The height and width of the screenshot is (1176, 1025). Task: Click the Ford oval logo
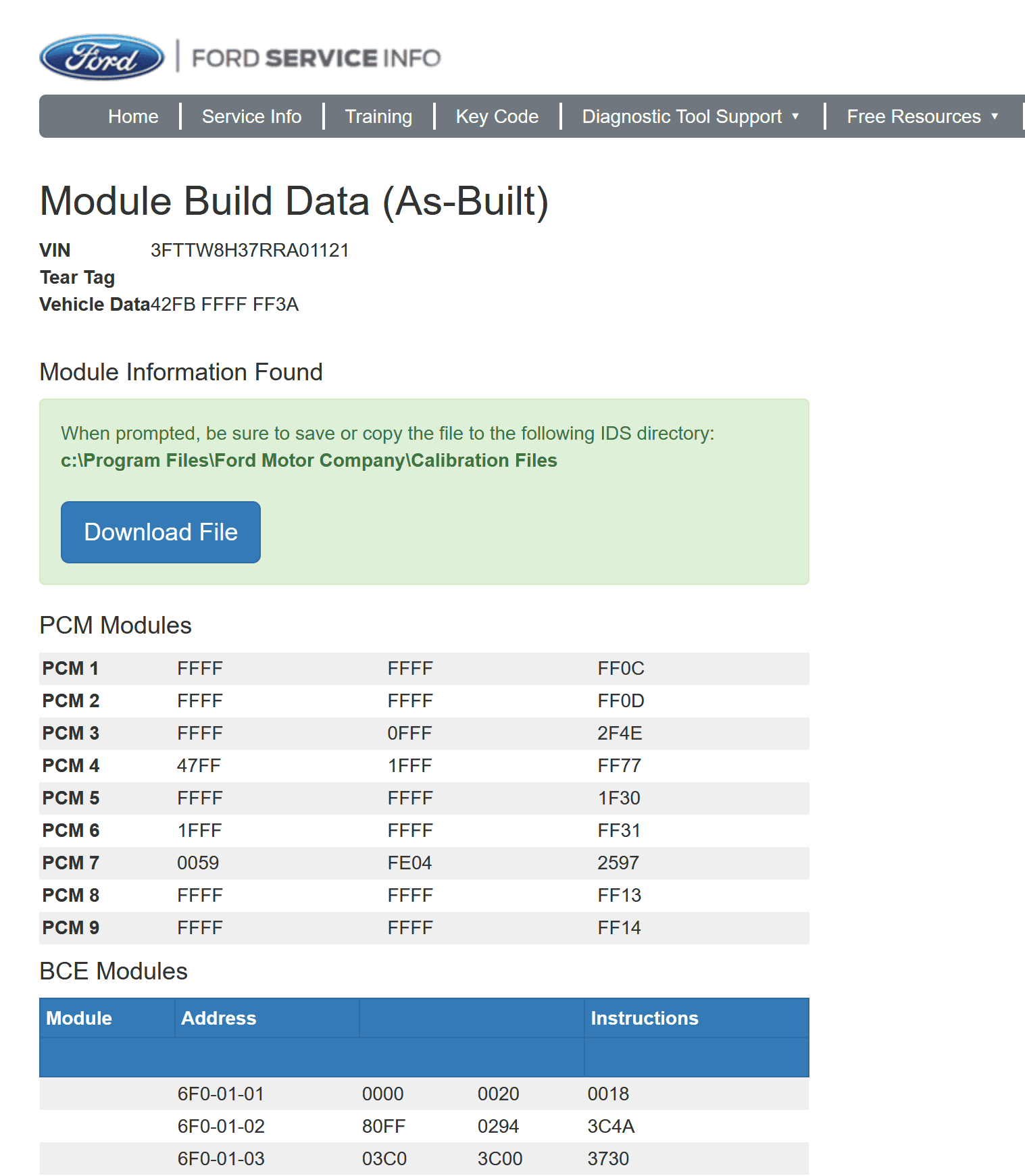[102, 57]
